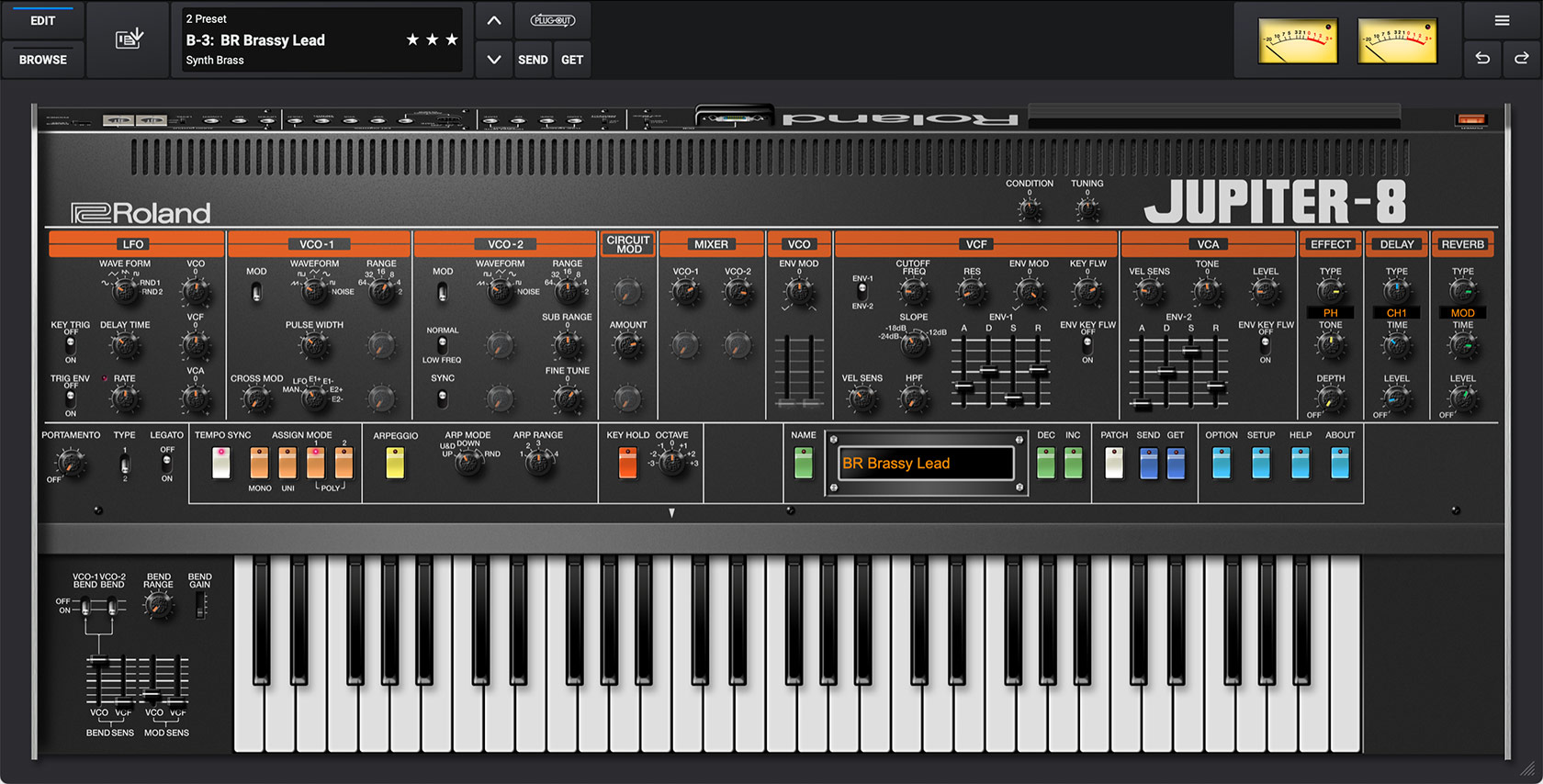Toggle the LFO KEY TRIG switch
Image resolution: width=1543 pixels, height=784 pixels.
coord(71,345)
